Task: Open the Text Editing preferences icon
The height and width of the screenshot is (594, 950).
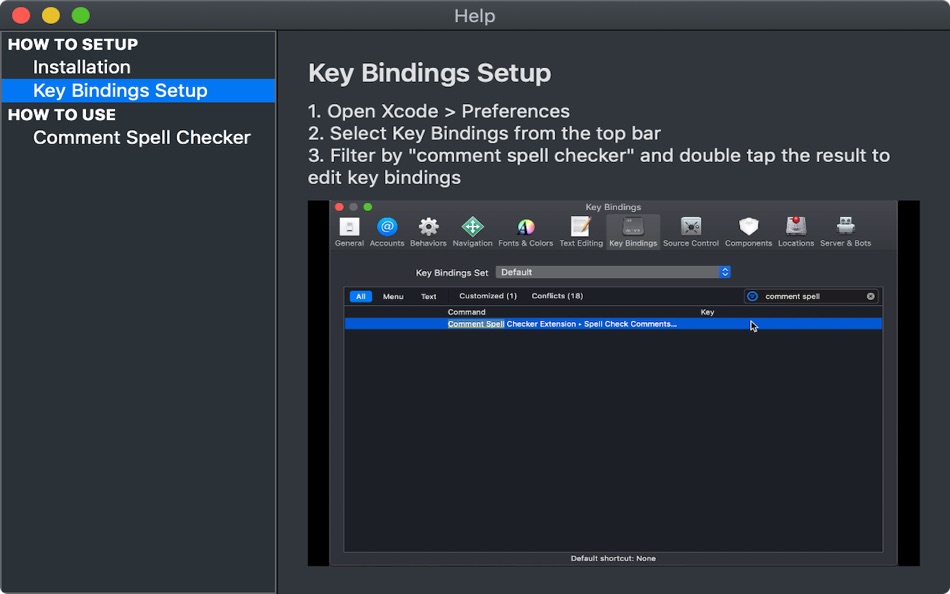Action: (581, 232)
